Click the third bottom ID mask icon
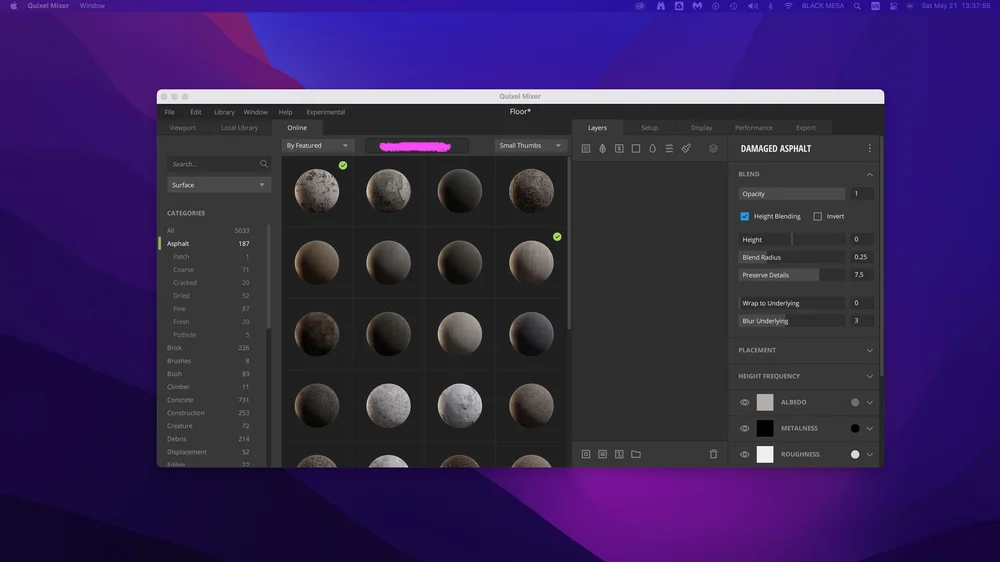 pyautogui.click(x=619, y=454)
